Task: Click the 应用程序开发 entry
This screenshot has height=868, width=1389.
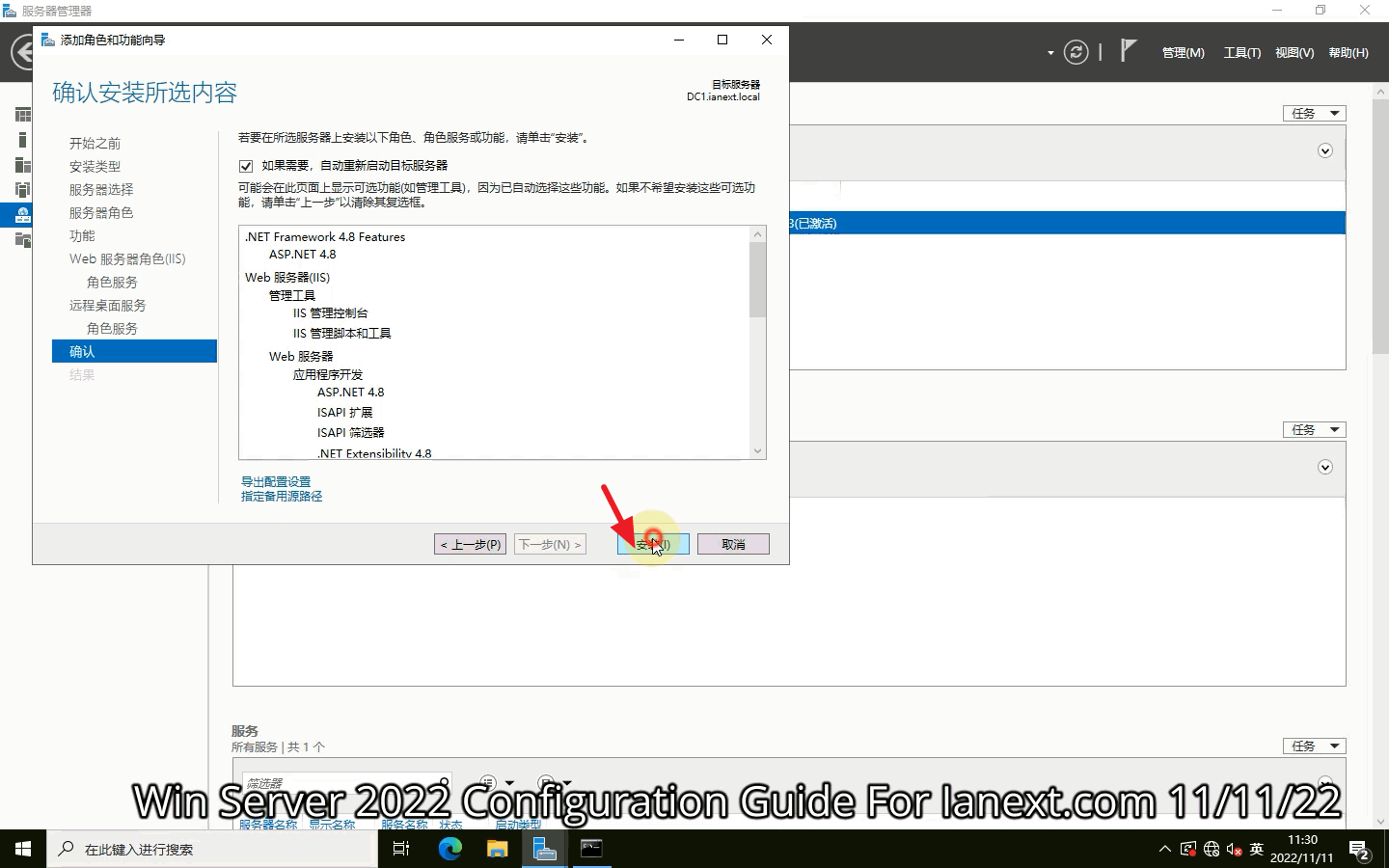Action: [x=328, y=374]
